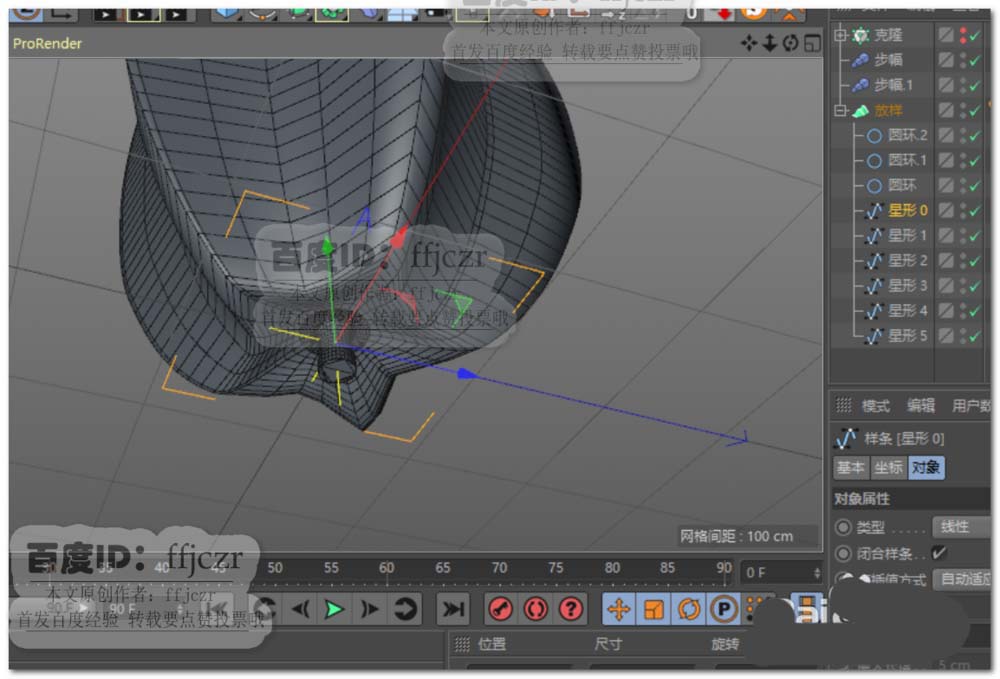Click the radio circle beside 类型
The width and height of the screenshot is (1000, 679).
point(843,527)
